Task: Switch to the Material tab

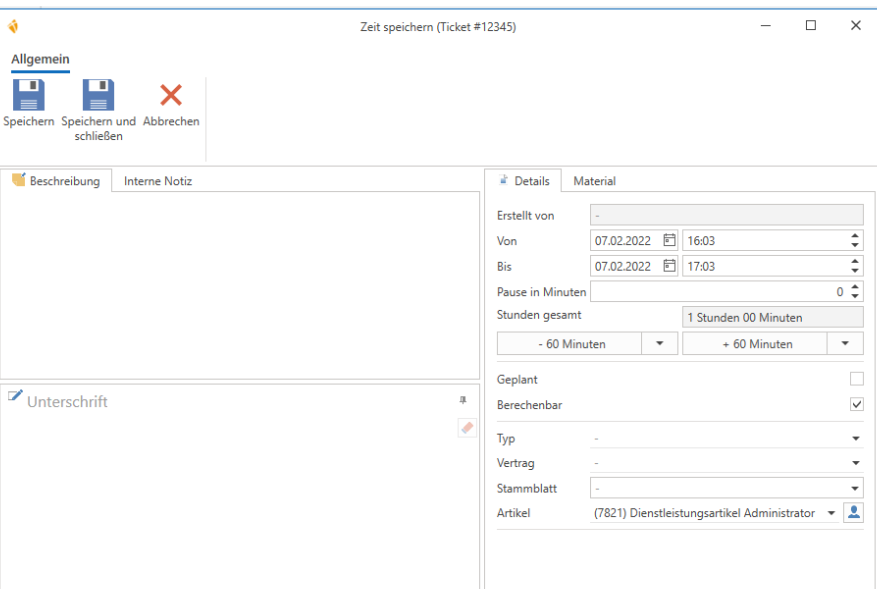Action: pyautogui.click(x=594, y=181)
